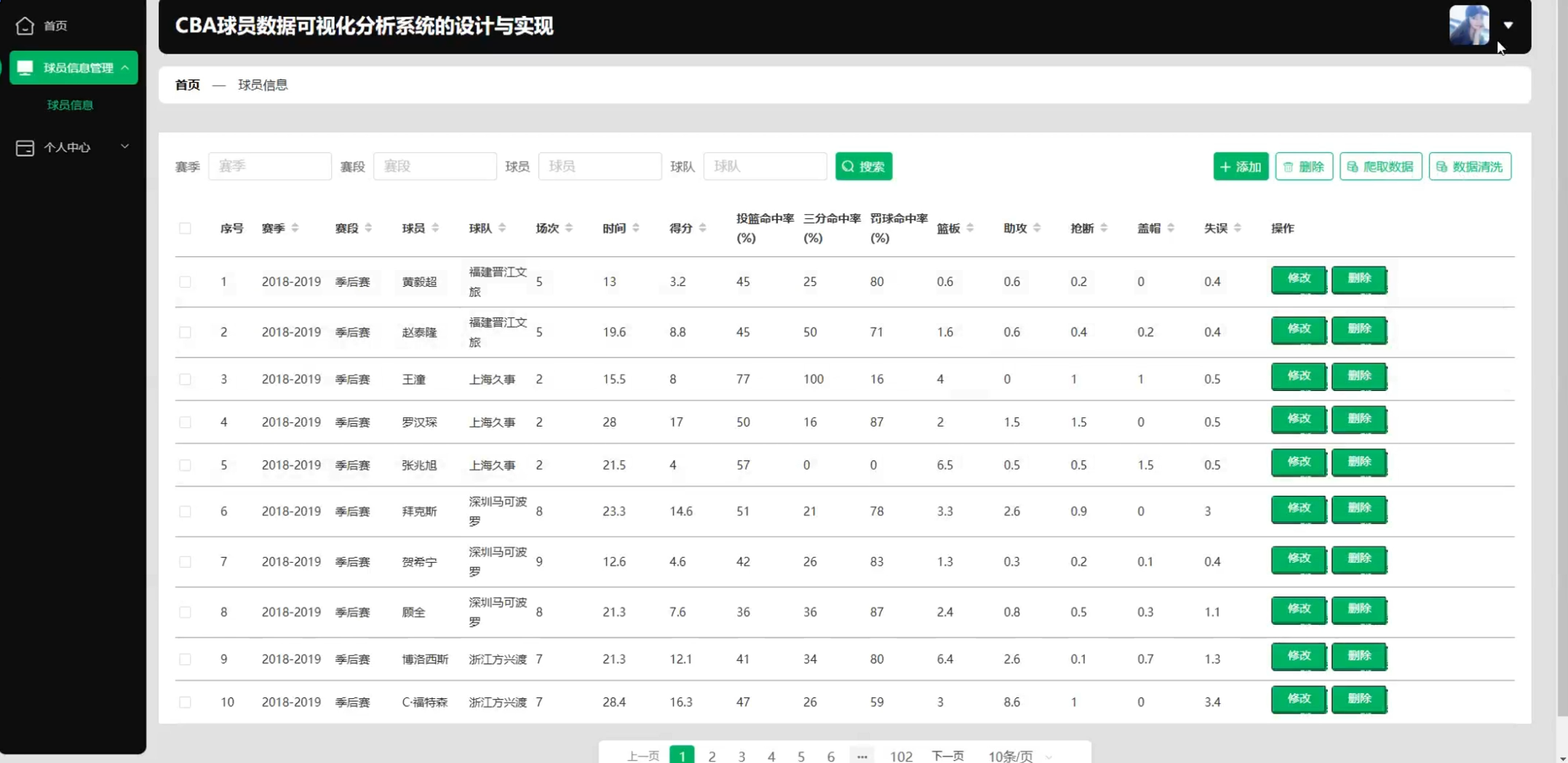Open the 球员信息 submenu item
The height and width of the screenshot is (763, 1568).
71,105
